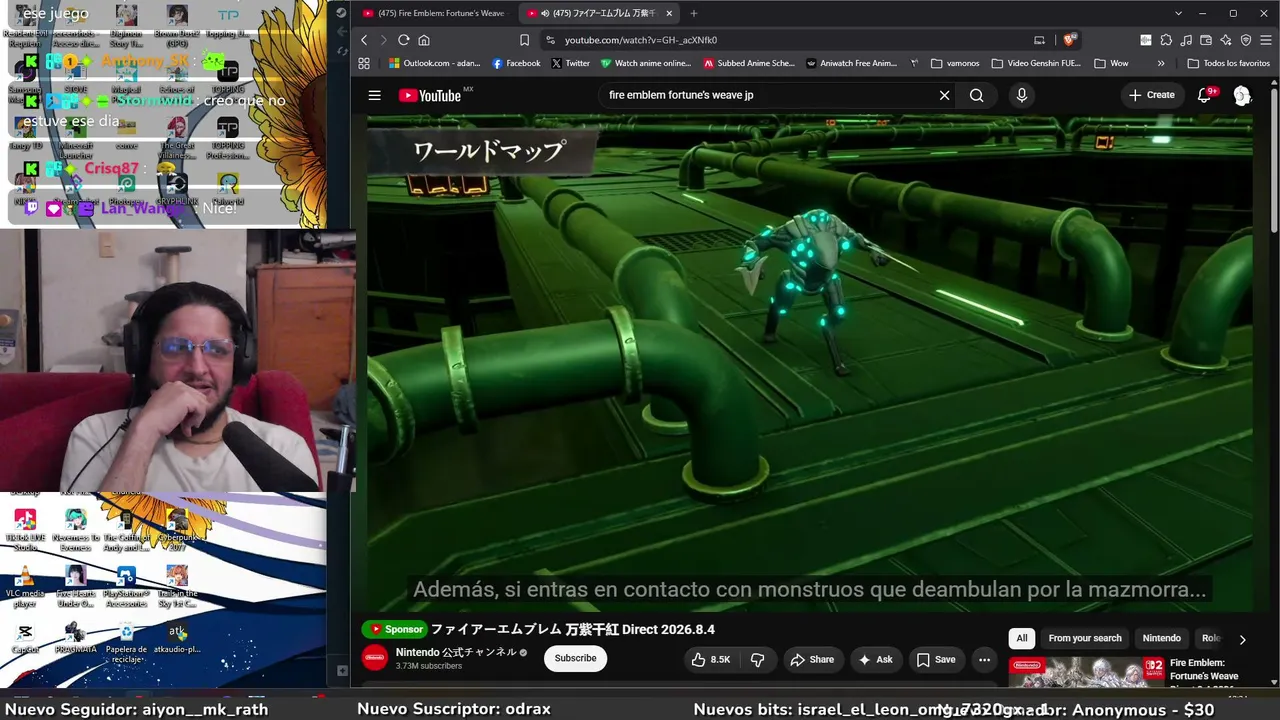Screen dimensions: 1280x720
Task: Reload the current page
Action: [x=403, y=40]
